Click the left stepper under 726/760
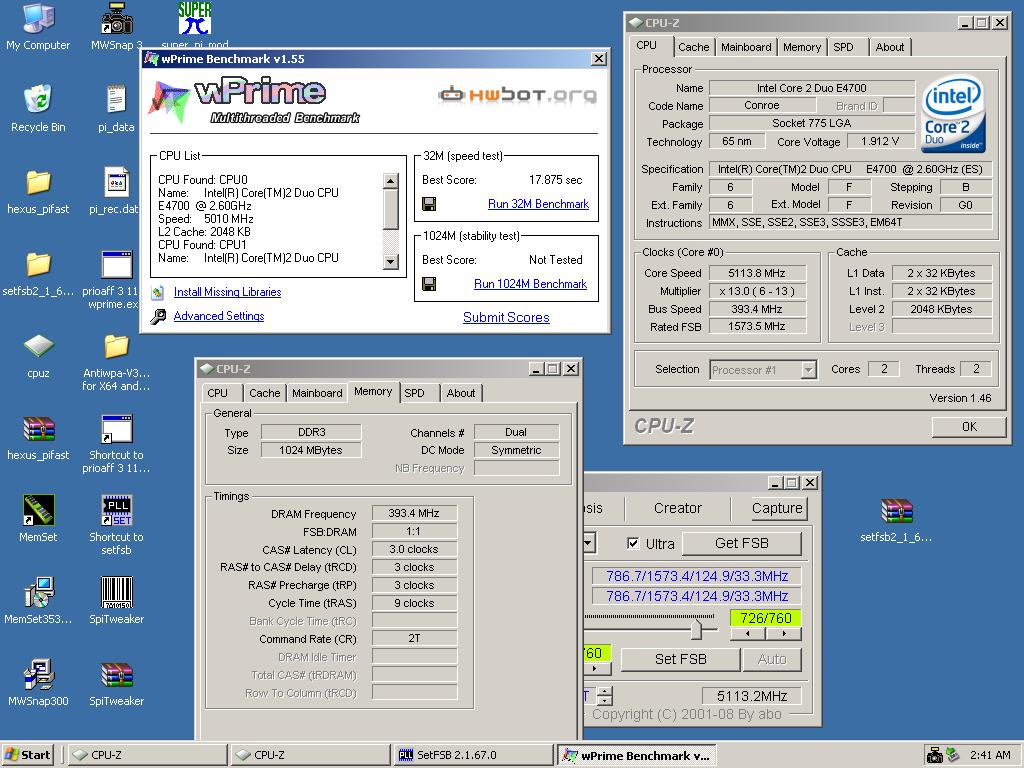Image resolution: width=1024 pixels, height=768 pixels. coord(747,633)
